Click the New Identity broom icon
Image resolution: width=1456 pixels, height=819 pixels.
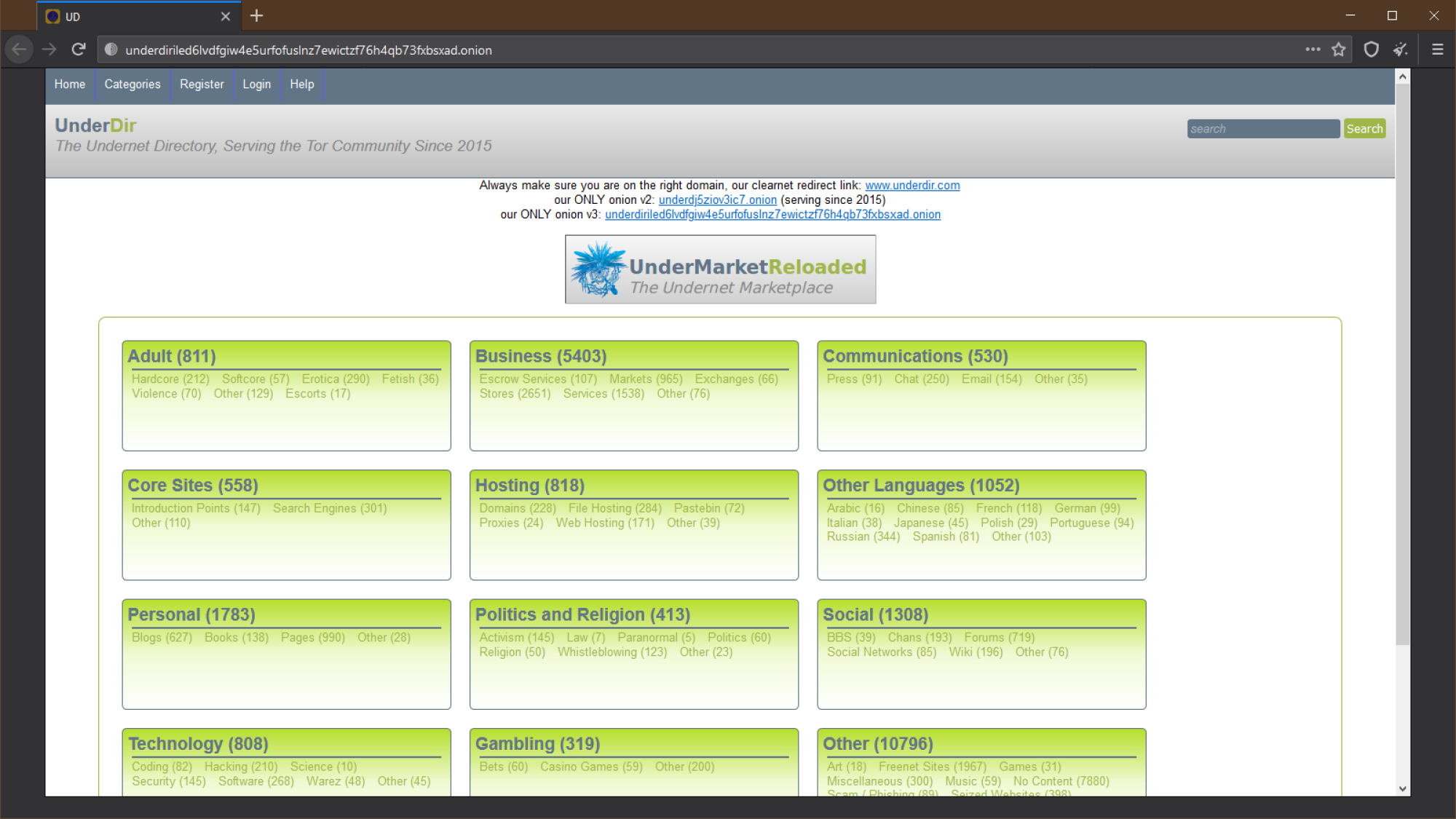click(1401, 50)
